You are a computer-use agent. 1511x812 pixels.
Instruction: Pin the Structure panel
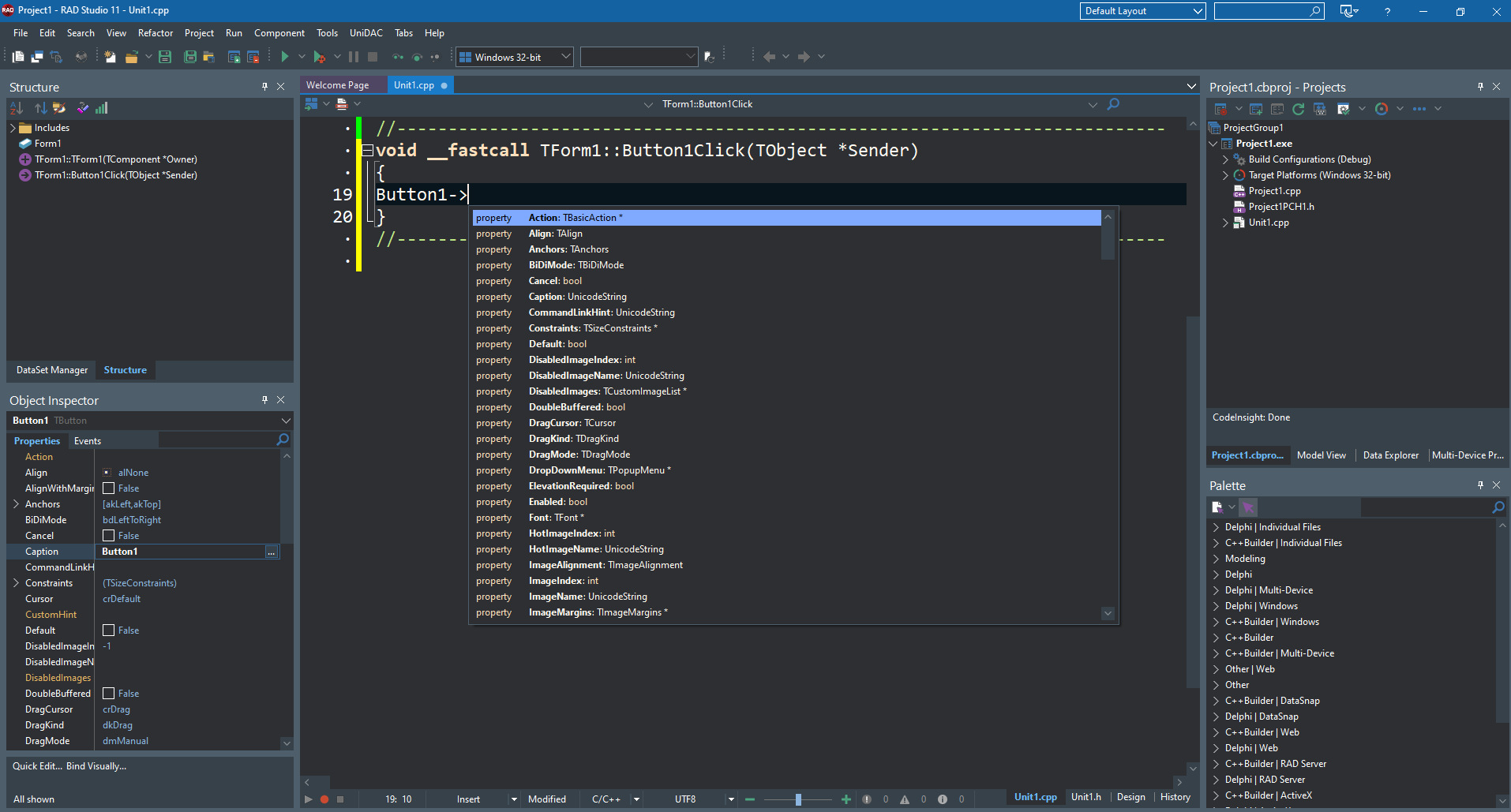click(x=264, y=87)
